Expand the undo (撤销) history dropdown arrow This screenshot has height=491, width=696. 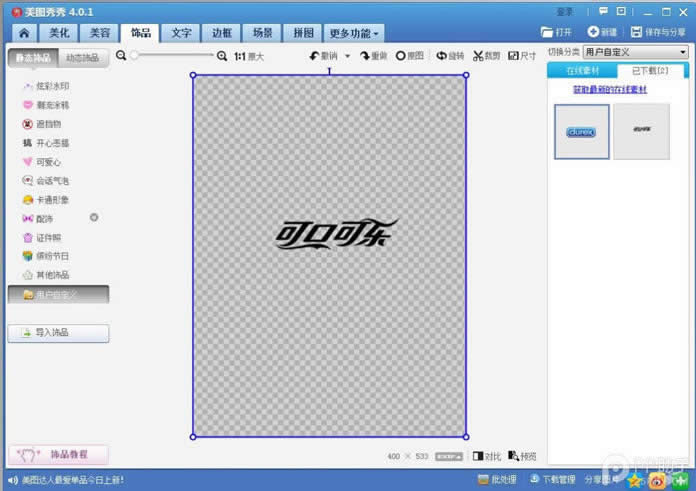pos(347,56)
